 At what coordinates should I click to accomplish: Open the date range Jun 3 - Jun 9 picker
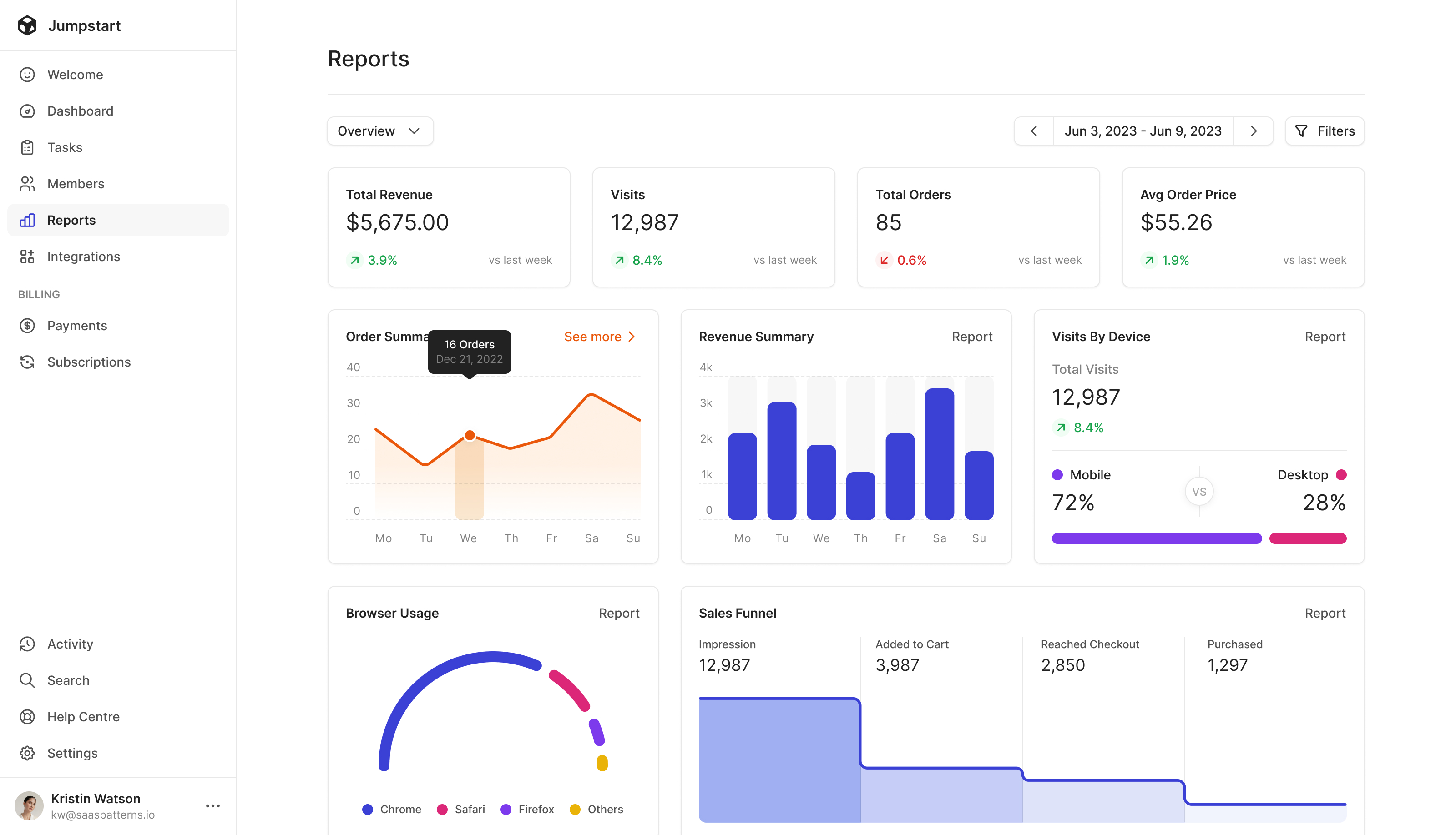[1143, 131]
